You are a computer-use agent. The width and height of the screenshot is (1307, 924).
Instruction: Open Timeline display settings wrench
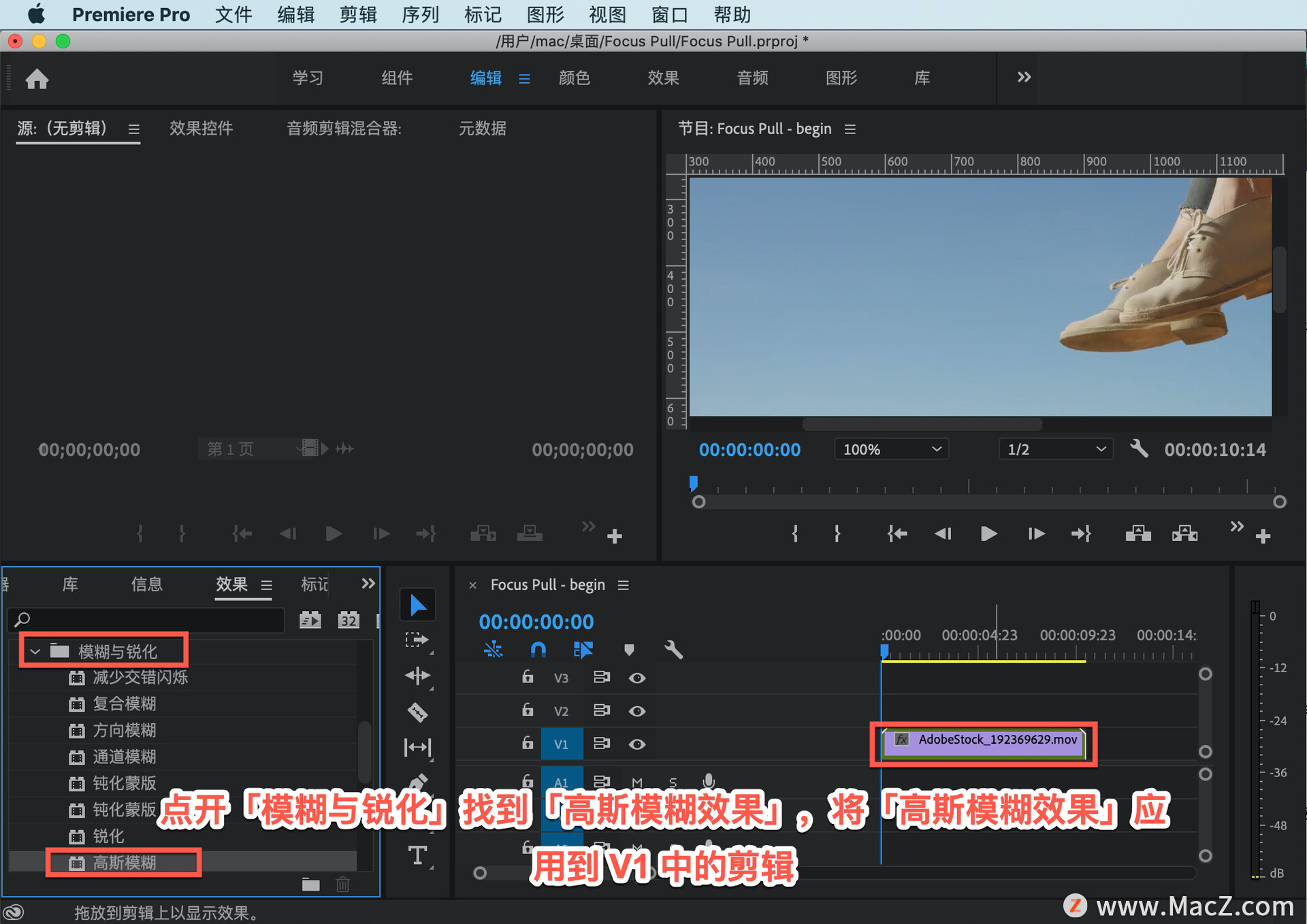(x=673, y=650)
